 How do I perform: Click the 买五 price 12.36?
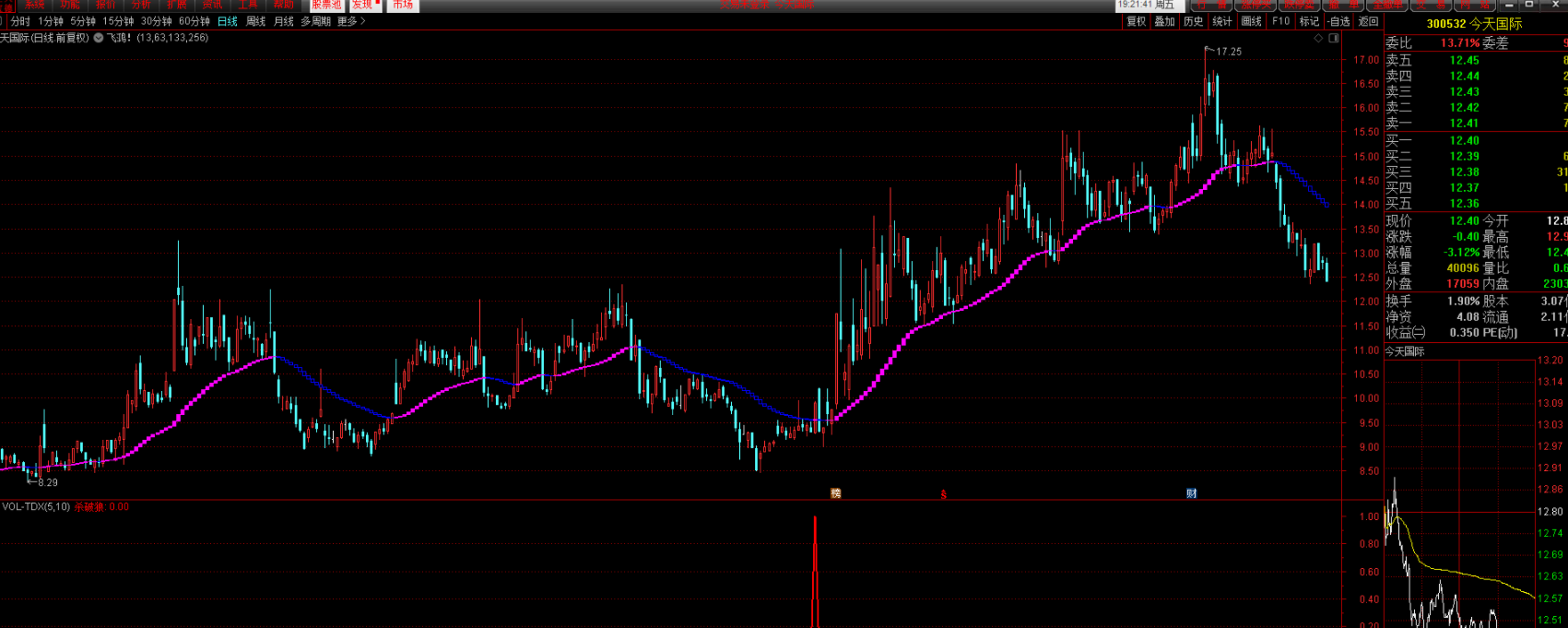(x=1464, y=203)
